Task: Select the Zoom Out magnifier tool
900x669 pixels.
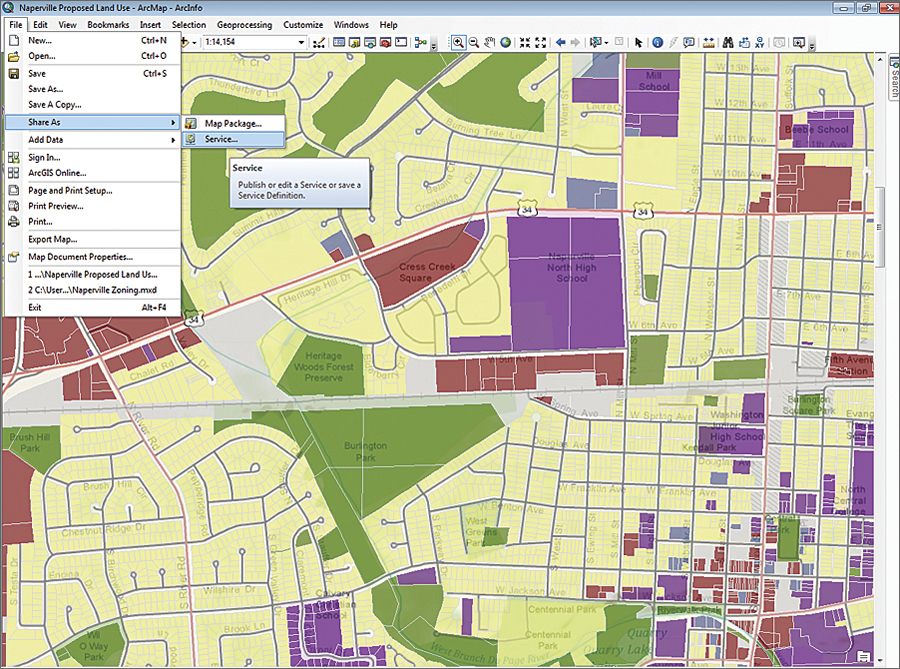Action: click(x=474, y=43)
